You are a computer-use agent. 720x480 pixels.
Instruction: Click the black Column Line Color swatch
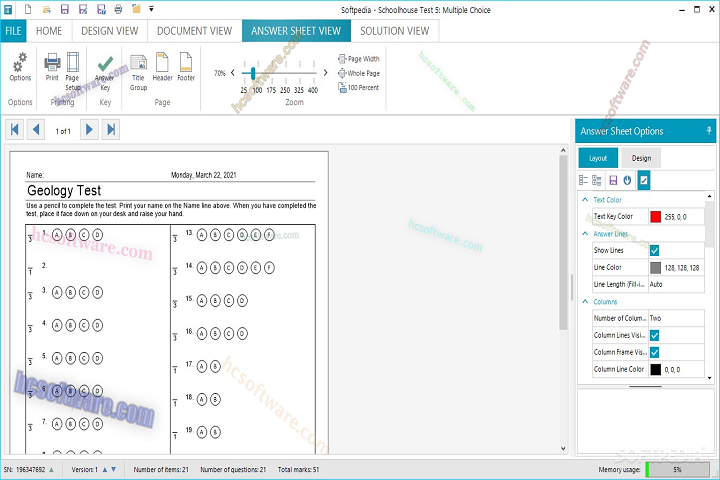(x=656, y=369)
